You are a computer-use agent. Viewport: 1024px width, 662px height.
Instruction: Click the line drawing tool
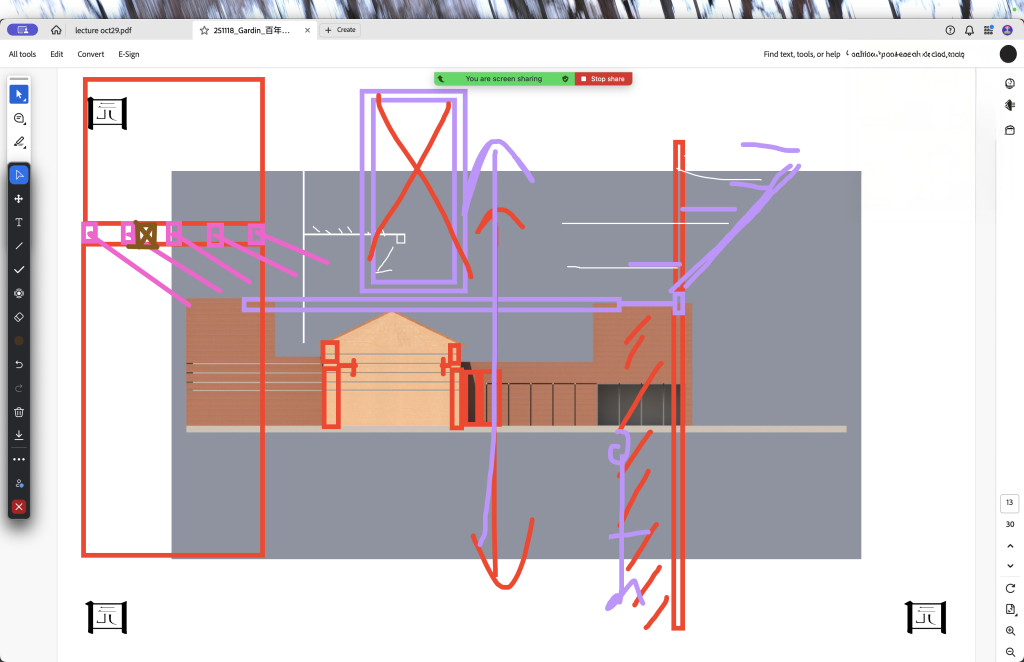[19, 246]
